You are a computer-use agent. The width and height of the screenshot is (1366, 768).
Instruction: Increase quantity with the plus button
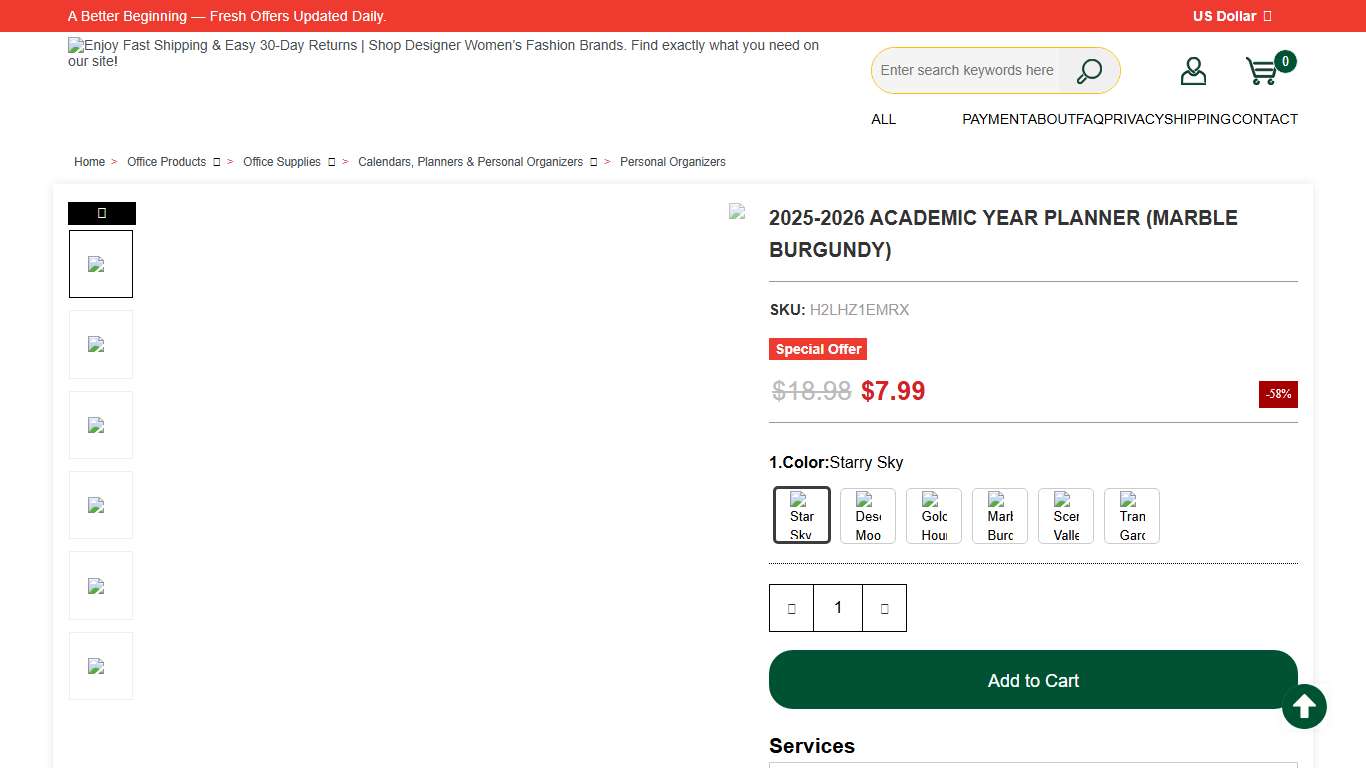(884, 608)
